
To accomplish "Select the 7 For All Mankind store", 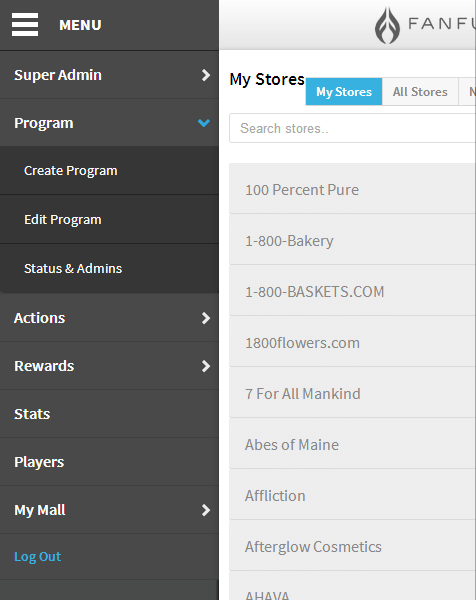I will (x=352, y=393).
